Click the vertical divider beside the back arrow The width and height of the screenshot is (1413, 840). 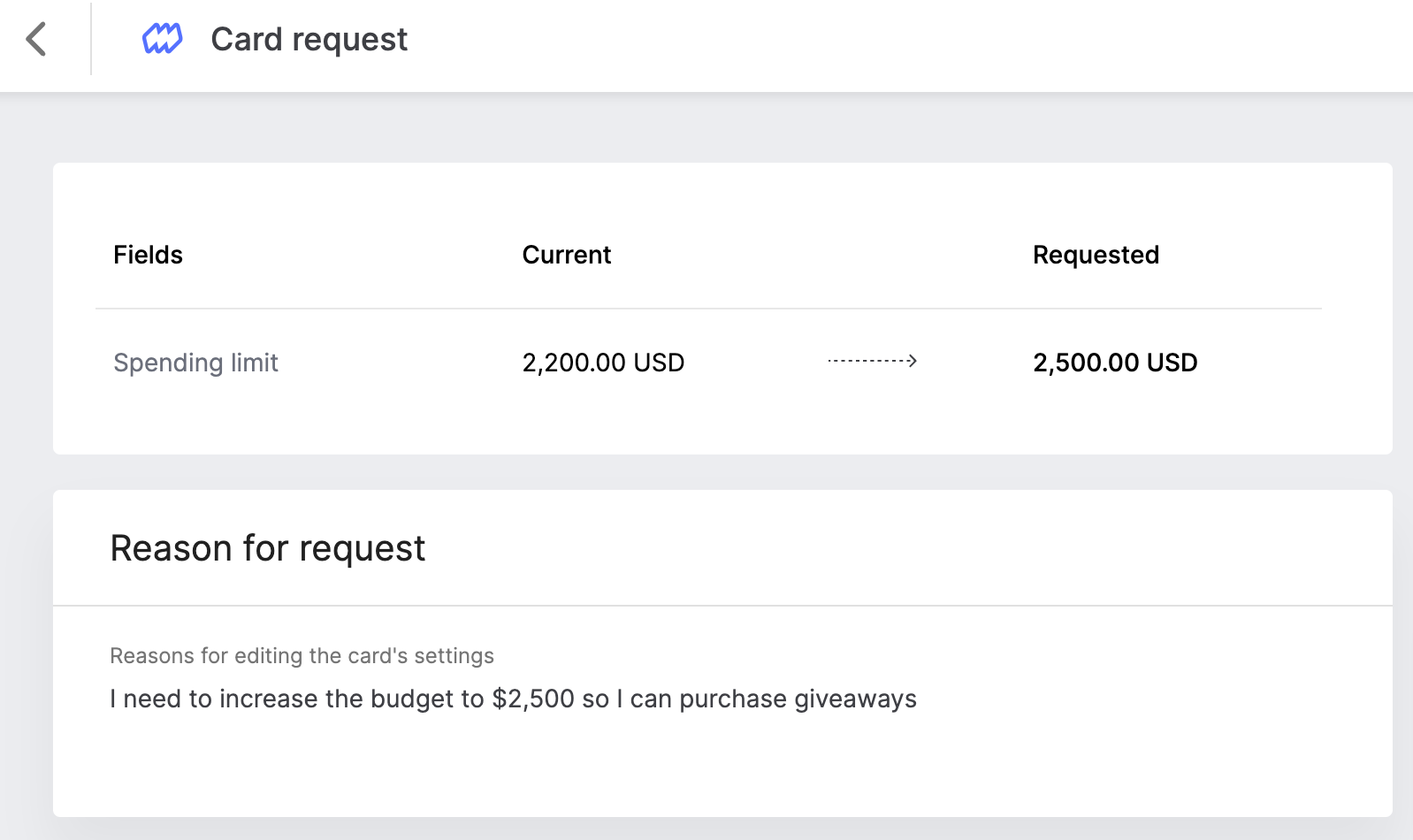(x=91, y=39)
